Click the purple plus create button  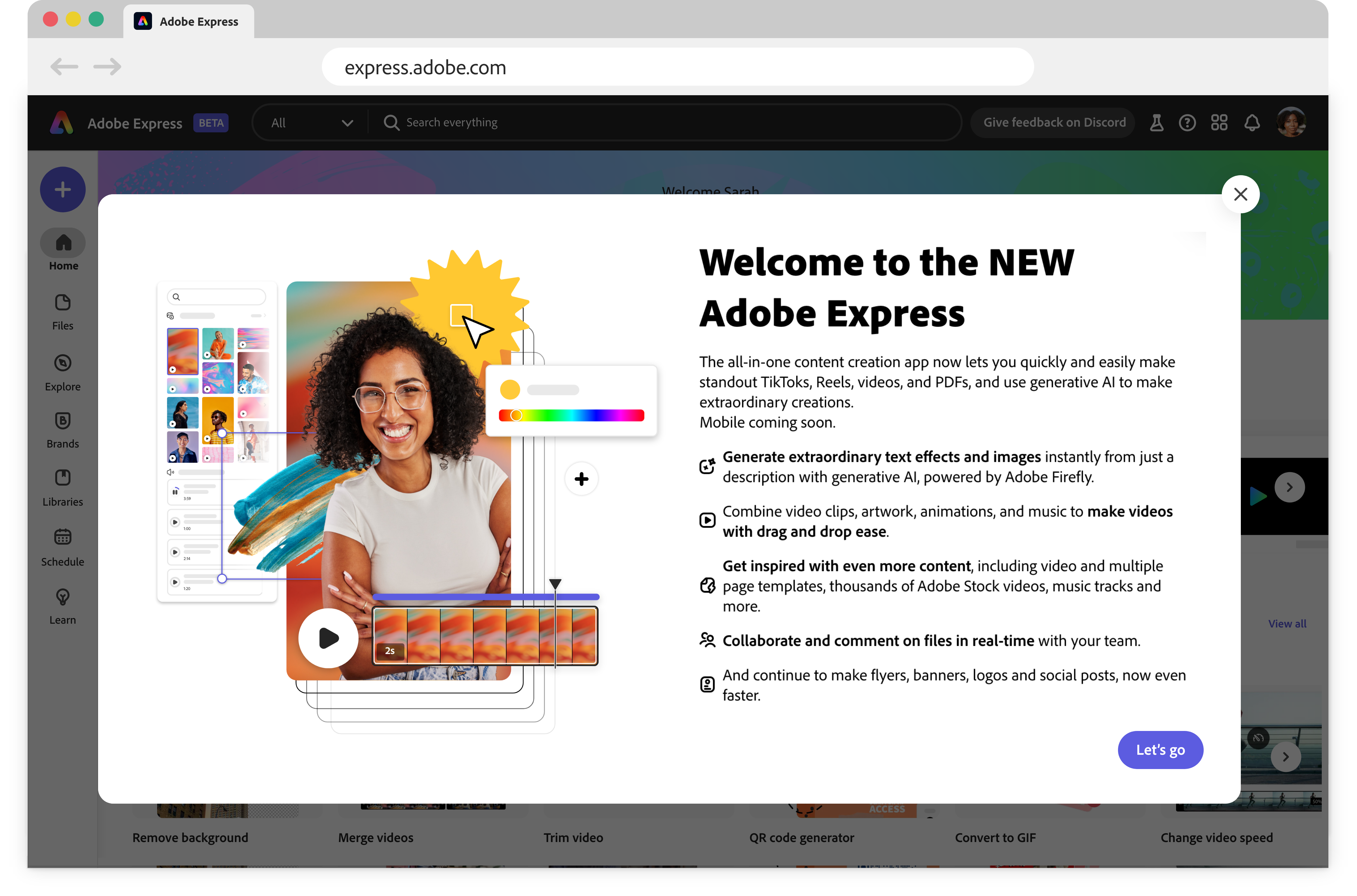click(63, 190)
